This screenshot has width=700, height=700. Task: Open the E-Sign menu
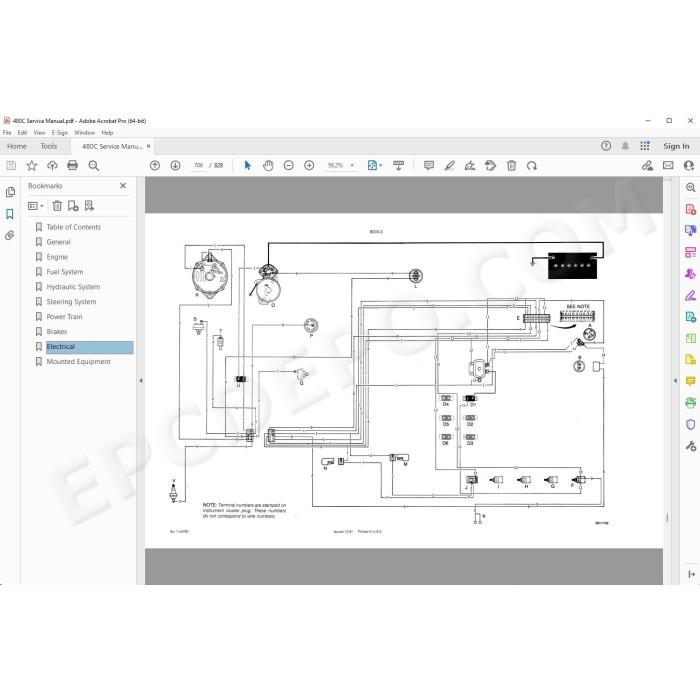tap(60, 133)
